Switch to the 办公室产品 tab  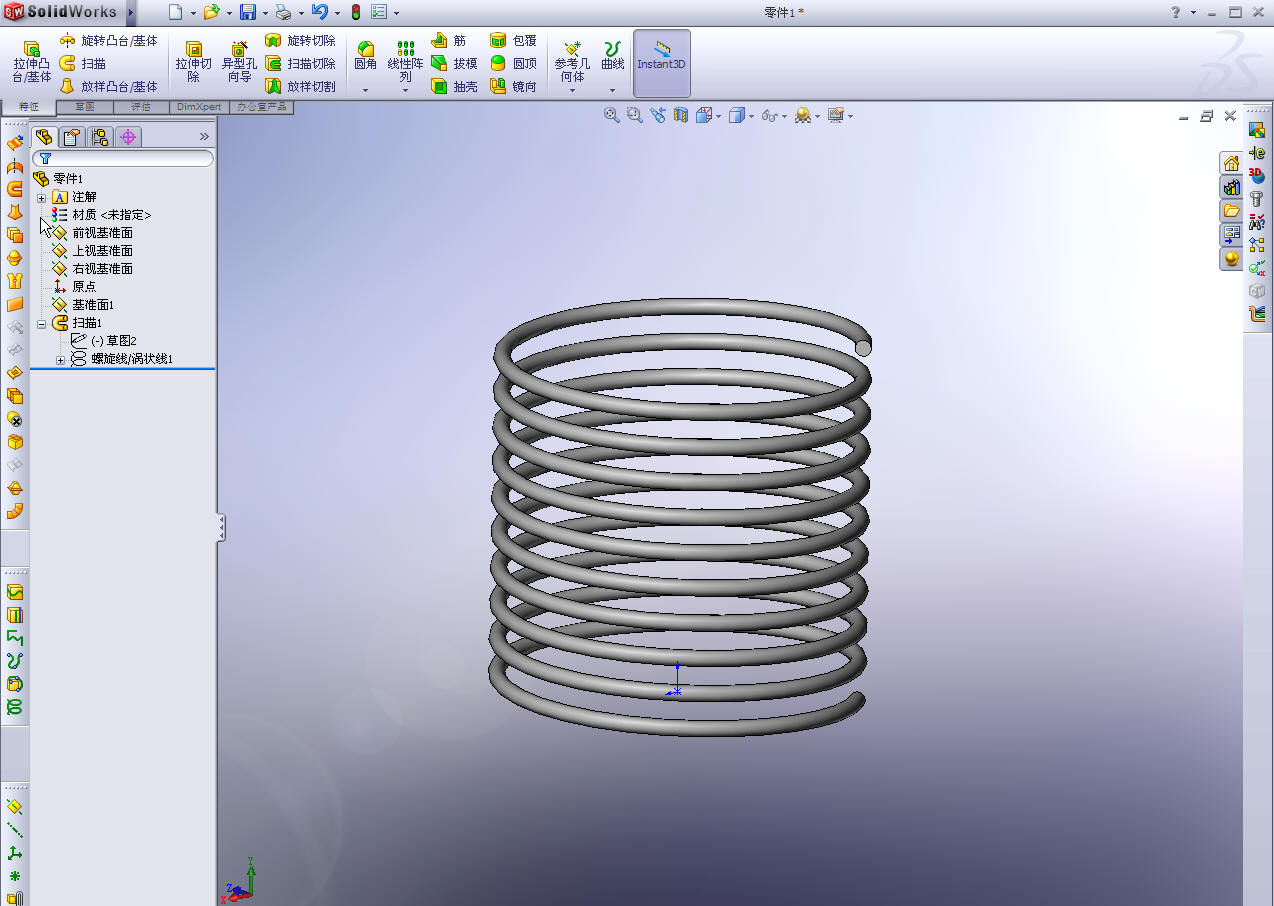262,107
